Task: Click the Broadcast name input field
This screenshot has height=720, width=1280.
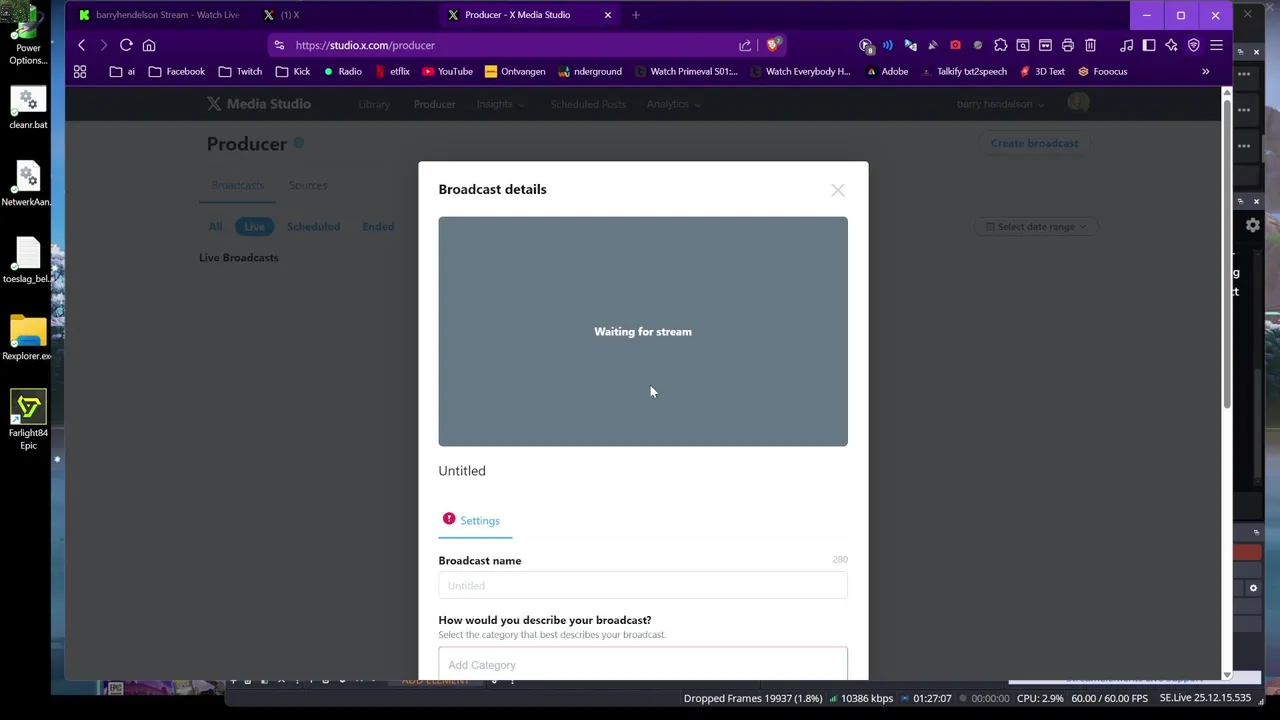Action: point(643,586)
